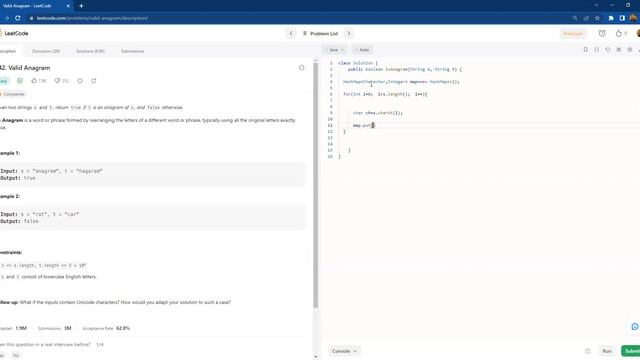This screenshot has height=360, width=640.
Task: Open the editor settings gear icon
Action: click(x=629, y=49)
